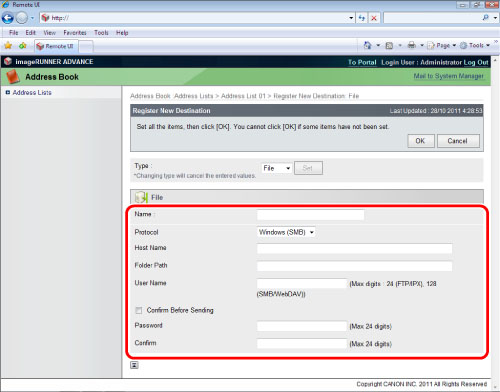Screen dimensions: 500x392
Task: Click Address List 01 breadcrumb
Action: coord(243,96)
